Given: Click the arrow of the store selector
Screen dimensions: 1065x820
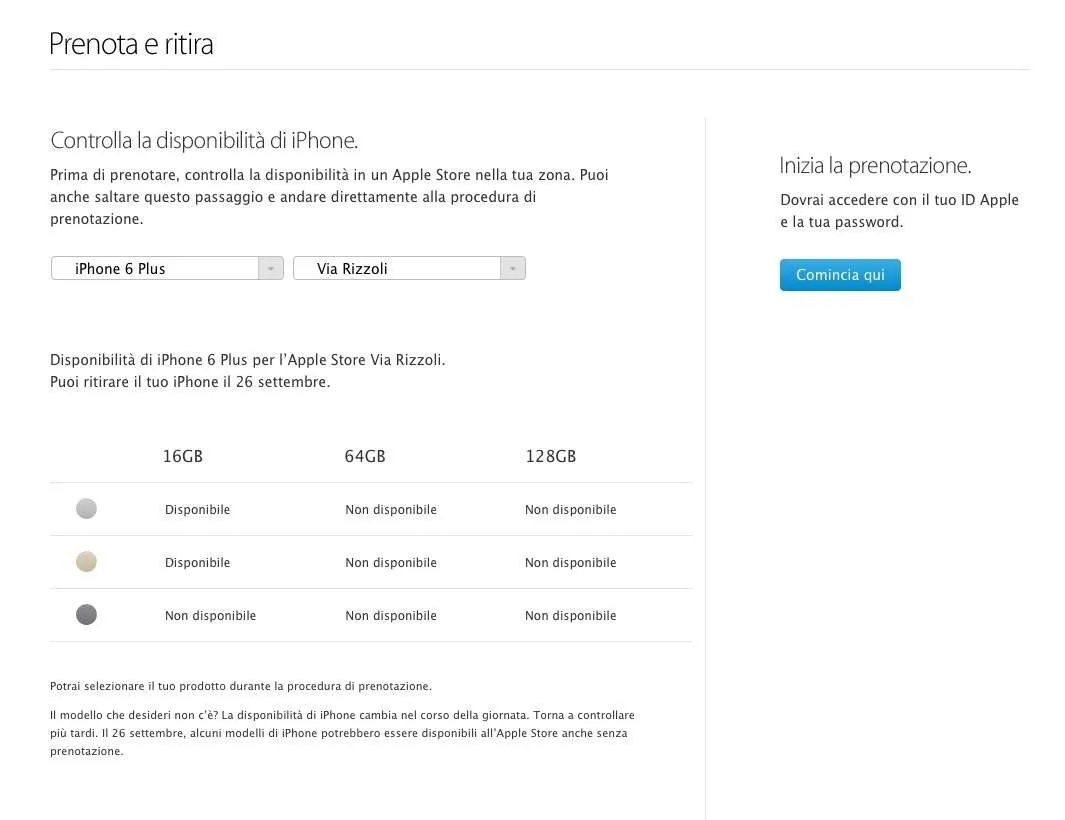Looking at the screenshot, I should pos(513,268).
